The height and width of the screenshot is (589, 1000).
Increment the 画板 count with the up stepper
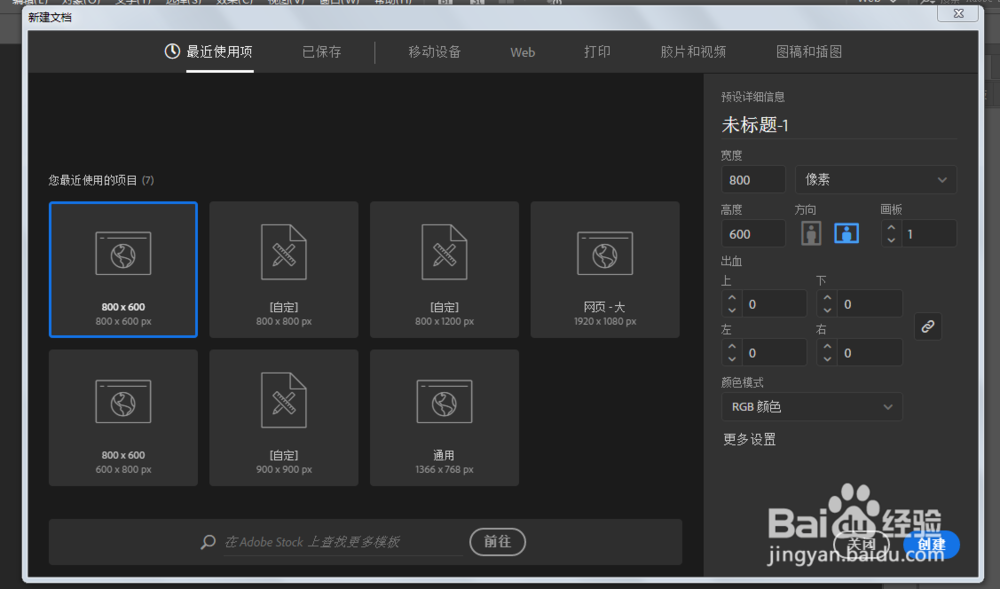(891, 227)
